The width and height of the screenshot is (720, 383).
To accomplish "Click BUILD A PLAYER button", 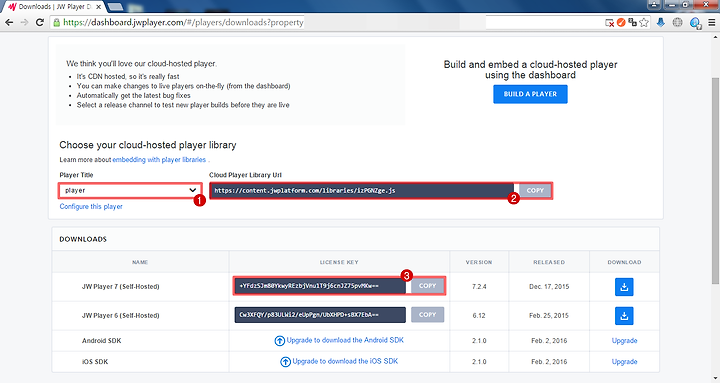I will pos(530,94).
